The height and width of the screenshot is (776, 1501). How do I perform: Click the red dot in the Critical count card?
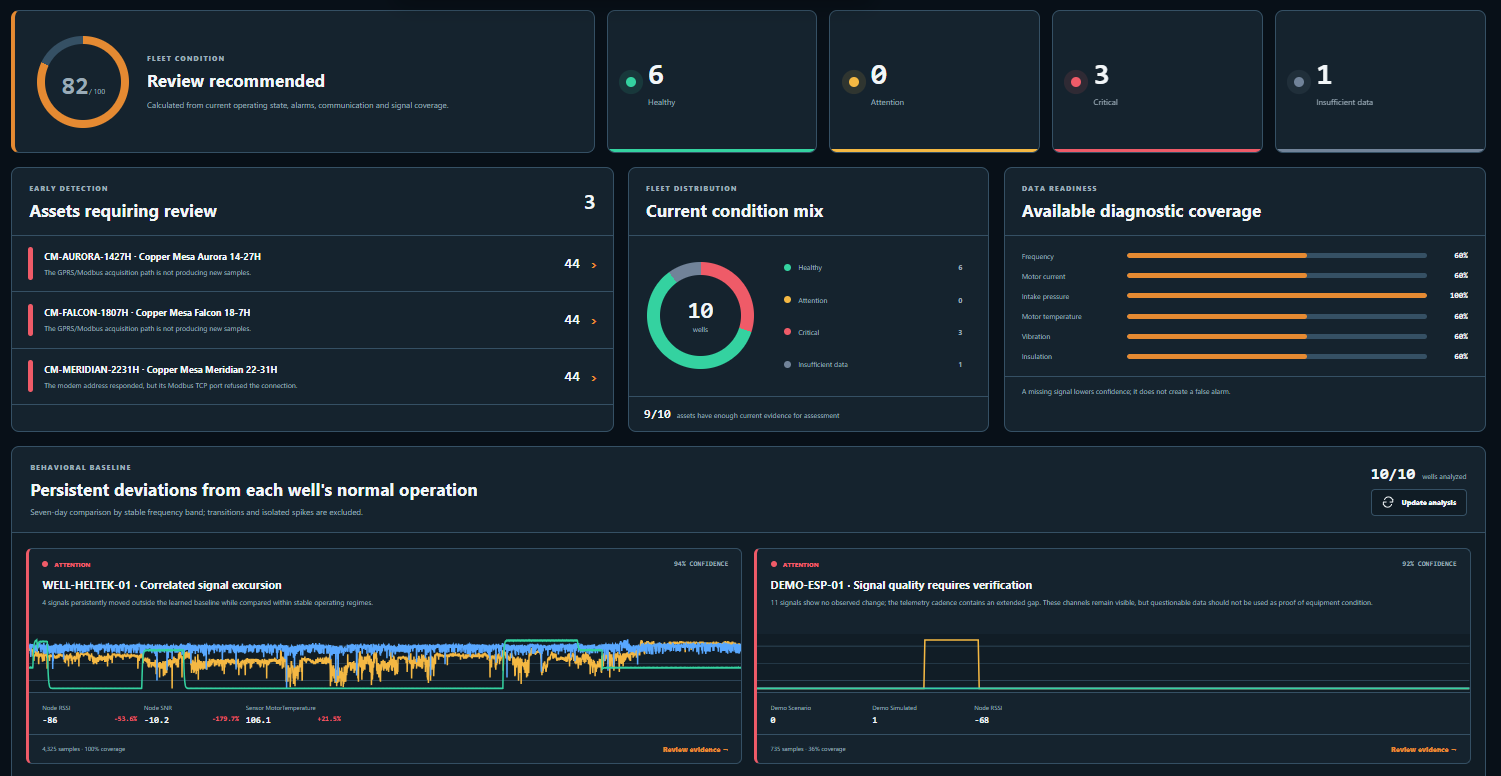pos(1076,82)
